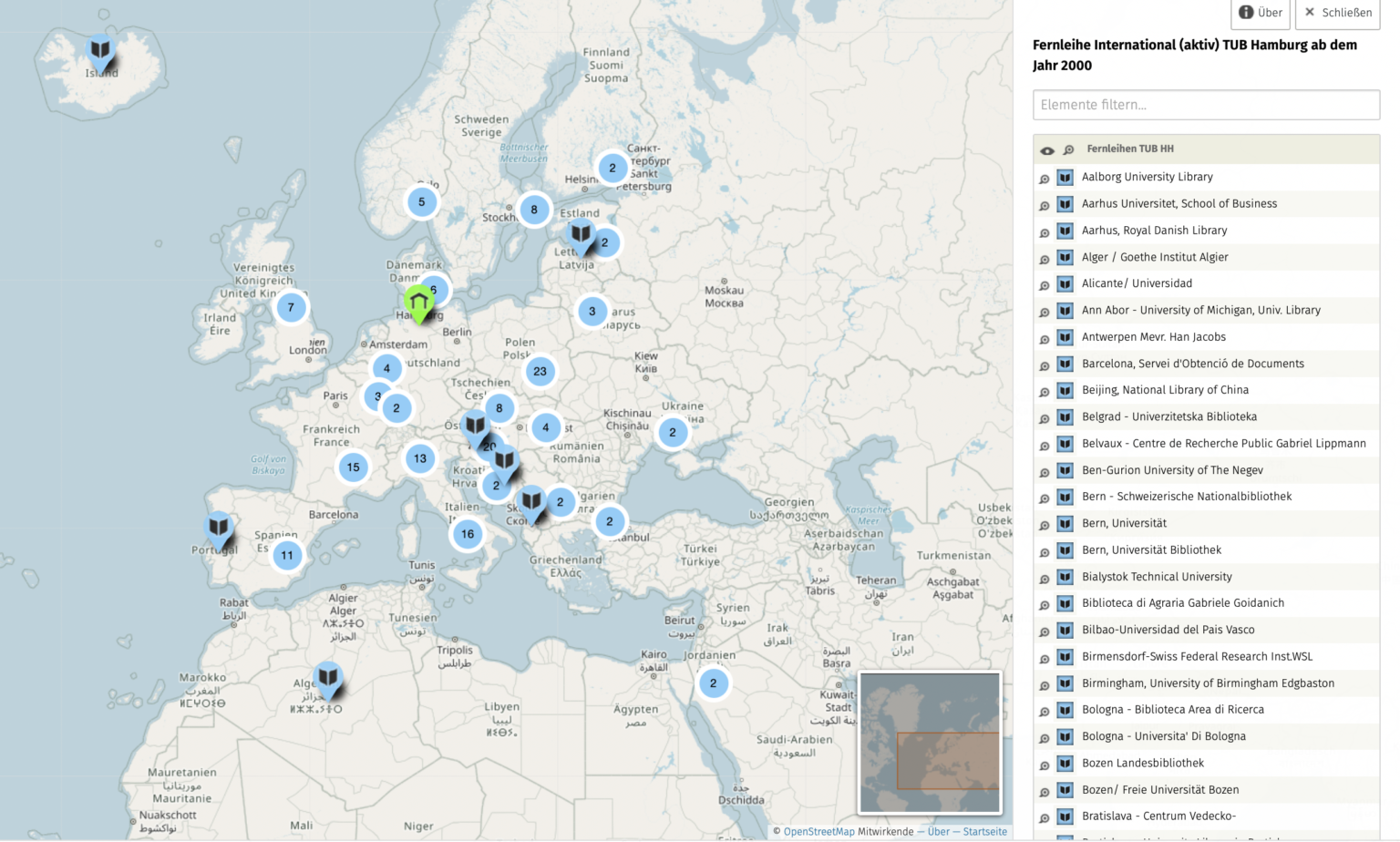The height and width of the screenshot is (842, 1400).
Task: Click the green Hamburg home marker
Action: coord(418,303)
